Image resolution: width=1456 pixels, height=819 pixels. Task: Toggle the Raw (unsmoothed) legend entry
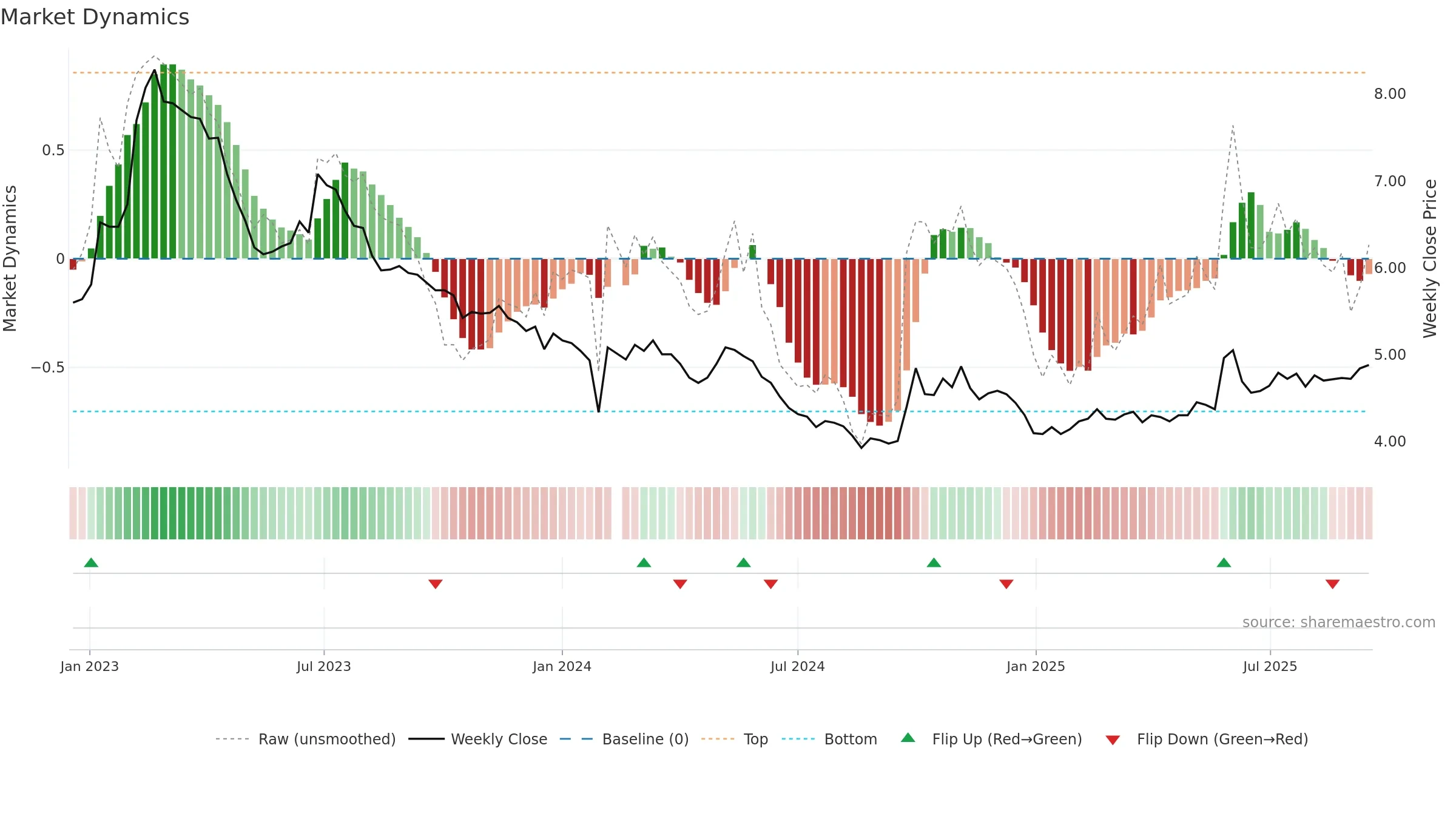[x=306, y=739]
